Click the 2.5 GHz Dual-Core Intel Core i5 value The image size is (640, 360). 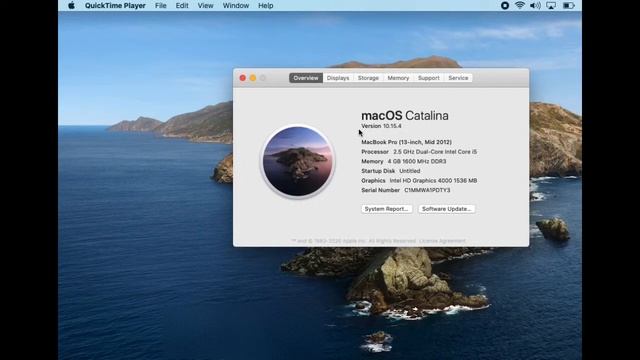pyautogui.click(x=435, y=151)
